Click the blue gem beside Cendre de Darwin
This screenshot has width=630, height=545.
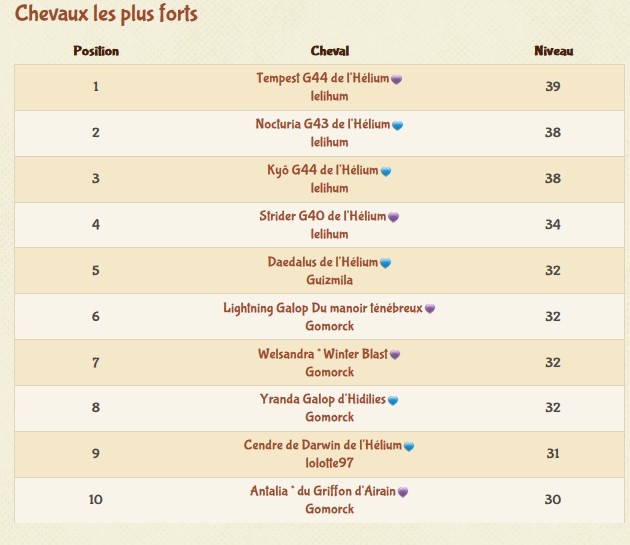pyautogui.click(x=409, y=446)
